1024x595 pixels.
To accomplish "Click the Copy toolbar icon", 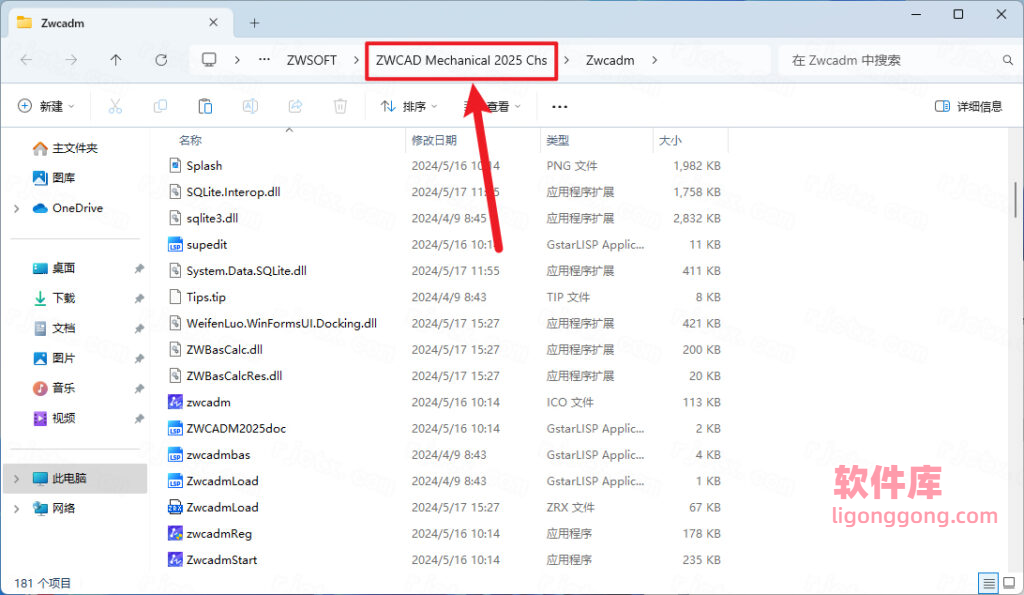I will 160,106.
